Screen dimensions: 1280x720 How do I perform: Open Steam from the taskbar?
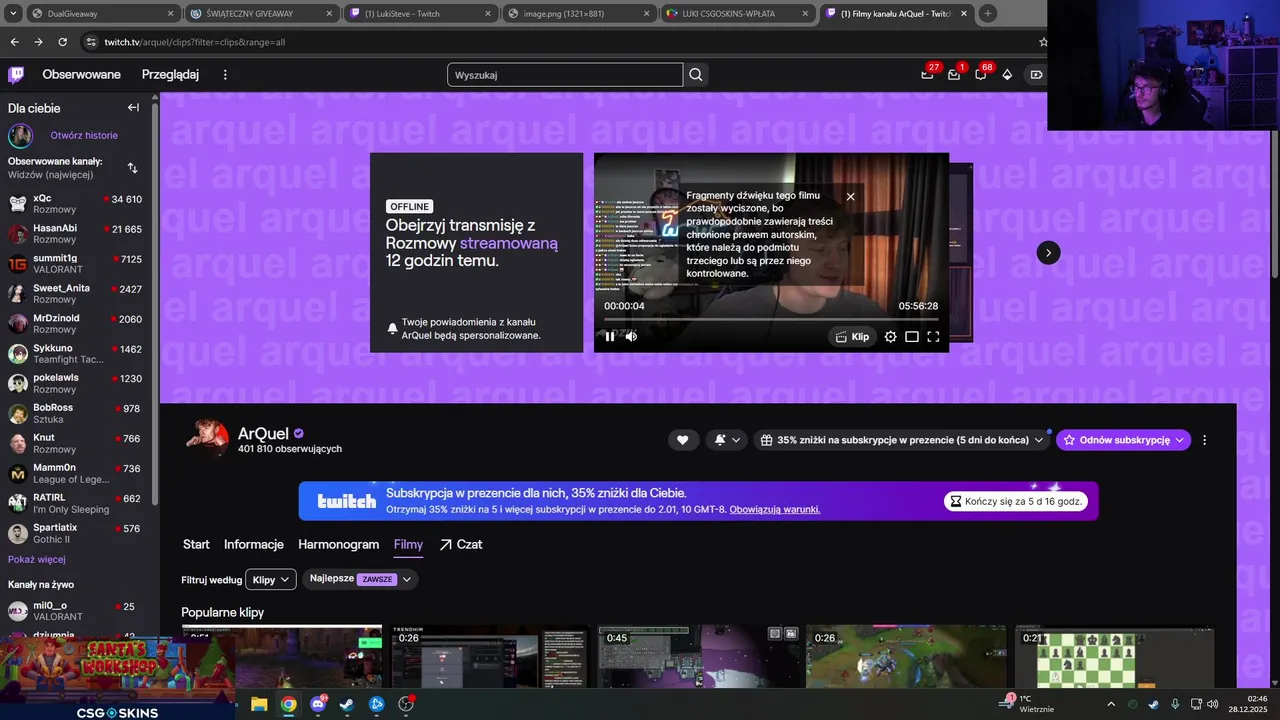point(346,704)
